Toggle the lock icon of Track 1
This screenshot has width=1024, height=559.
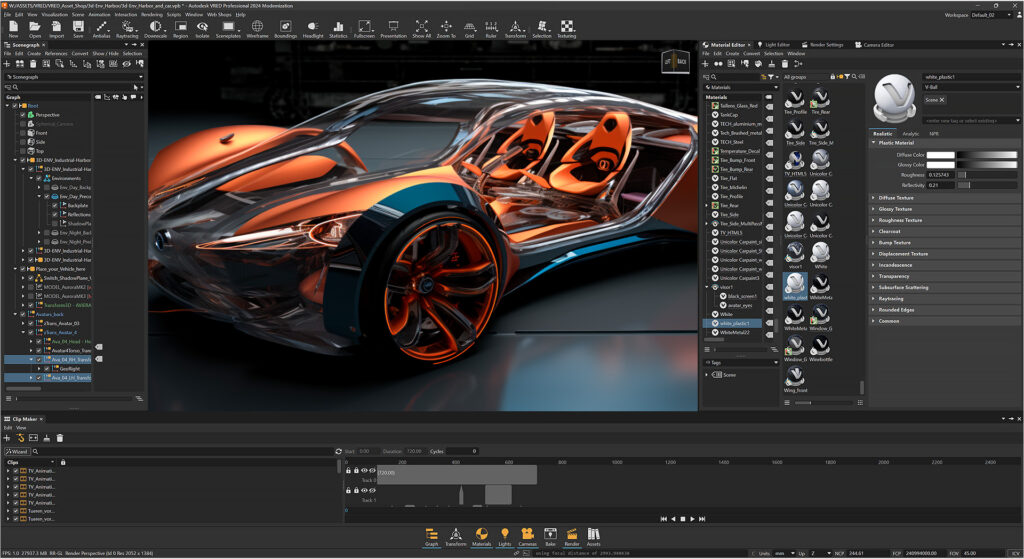pos(356,490)
